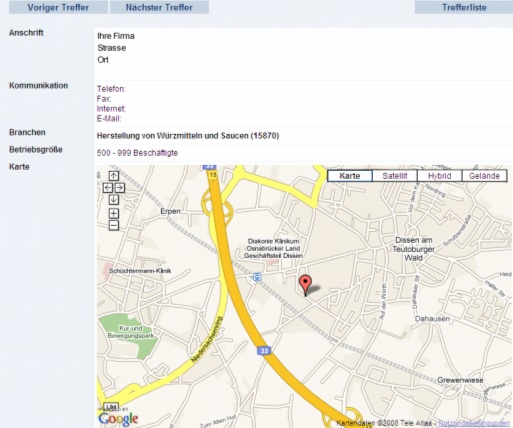Click the 'Kommunikation' label
513x428 pixels.
[x=39, y=86]
